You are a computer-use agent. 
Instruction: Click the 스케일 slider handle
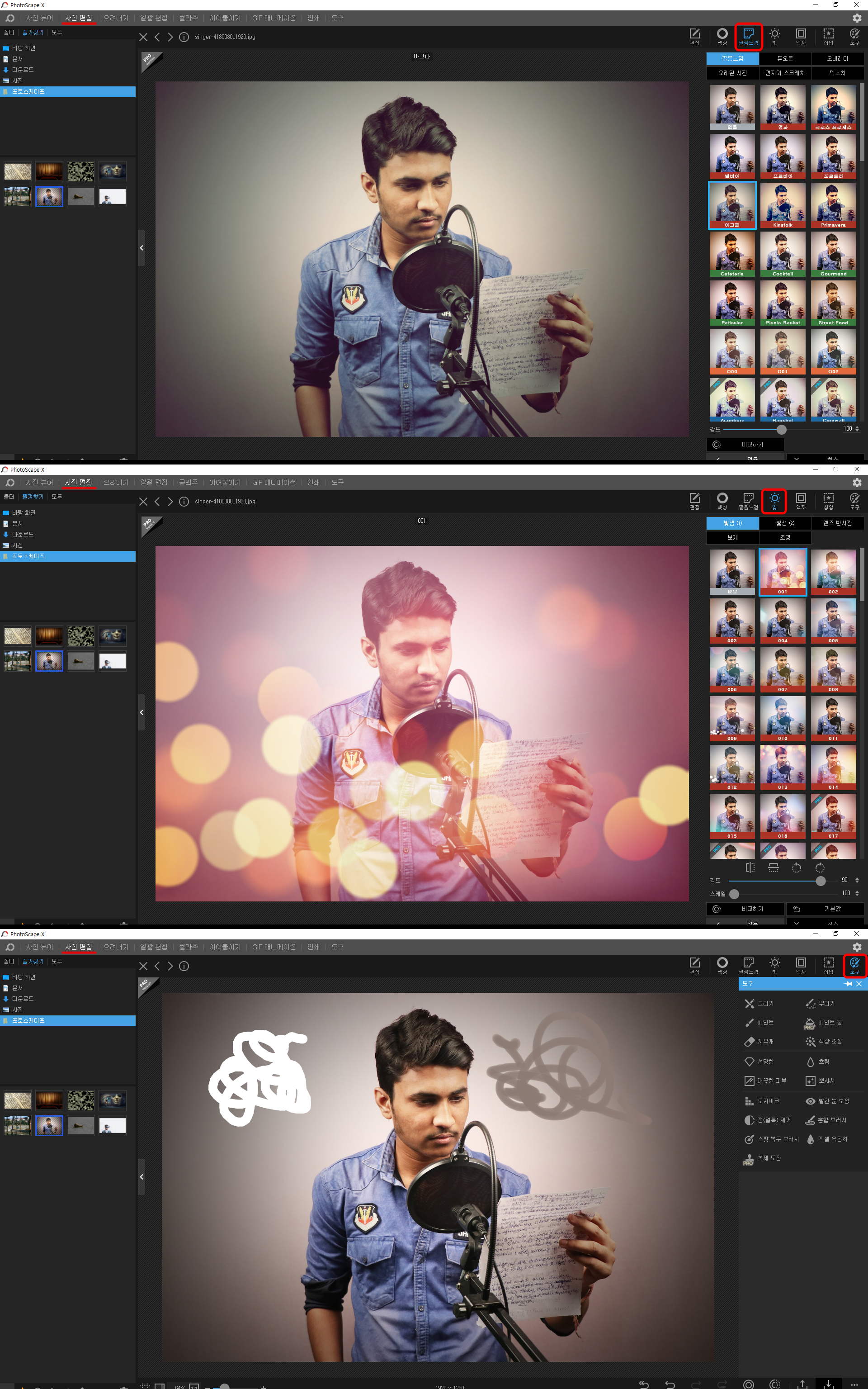coord(734,893)
